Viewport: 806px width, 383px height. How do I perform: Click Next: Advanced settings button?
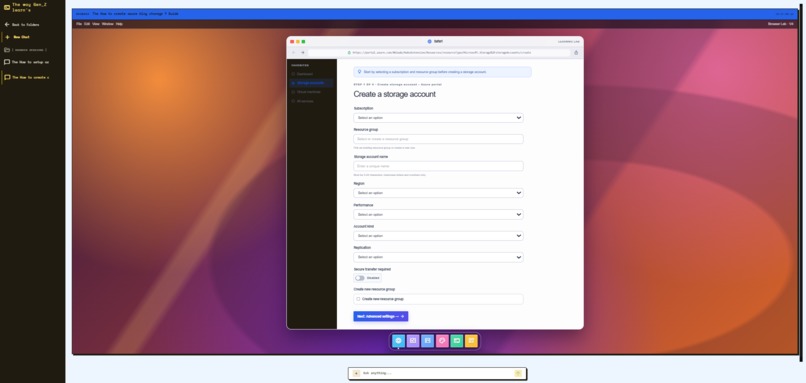[381, 316]
